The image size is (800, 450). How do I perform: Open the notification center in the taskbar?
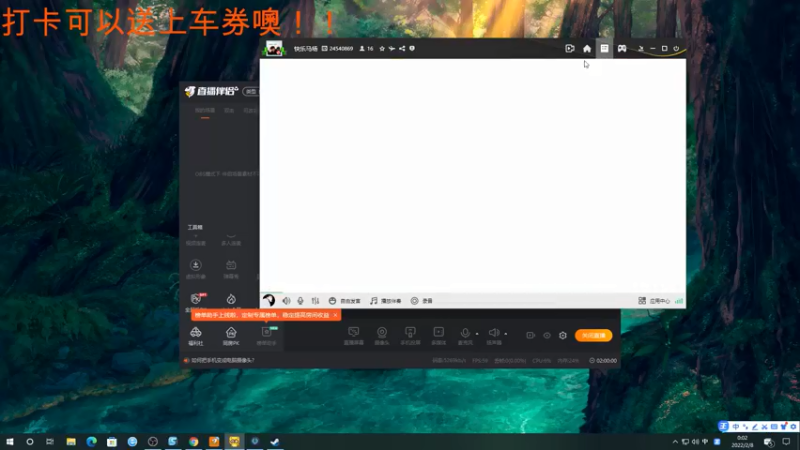(786, 441)
